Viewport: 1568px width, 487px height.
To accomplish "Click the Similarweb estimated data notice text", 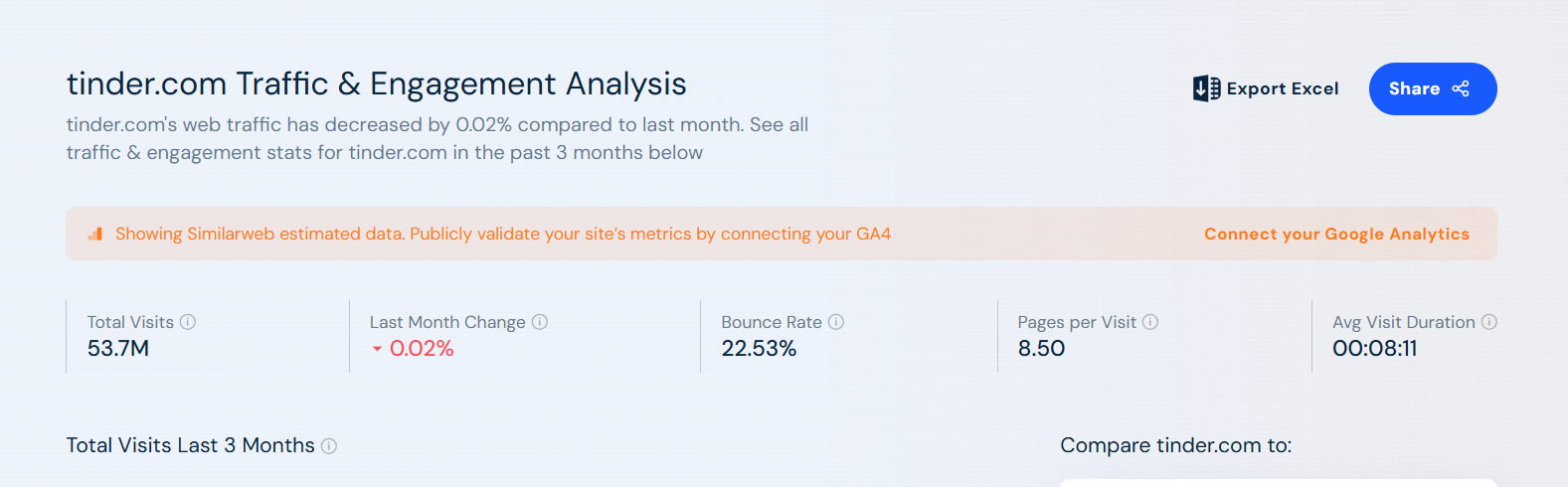I will click(503, 234).
